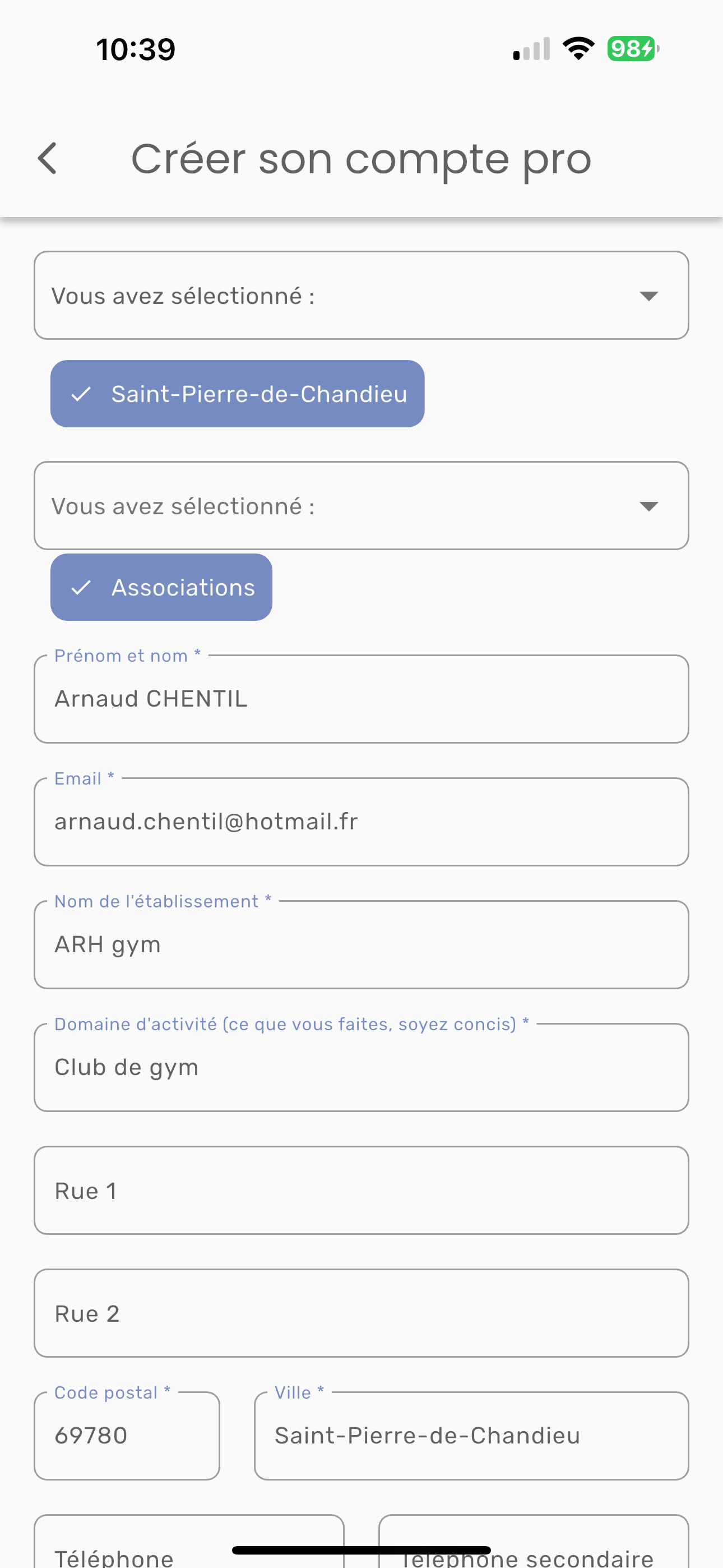This screenshot has height=1568, width=723.
Task: Focus the Ville input field
Action: click(471, 1436)
